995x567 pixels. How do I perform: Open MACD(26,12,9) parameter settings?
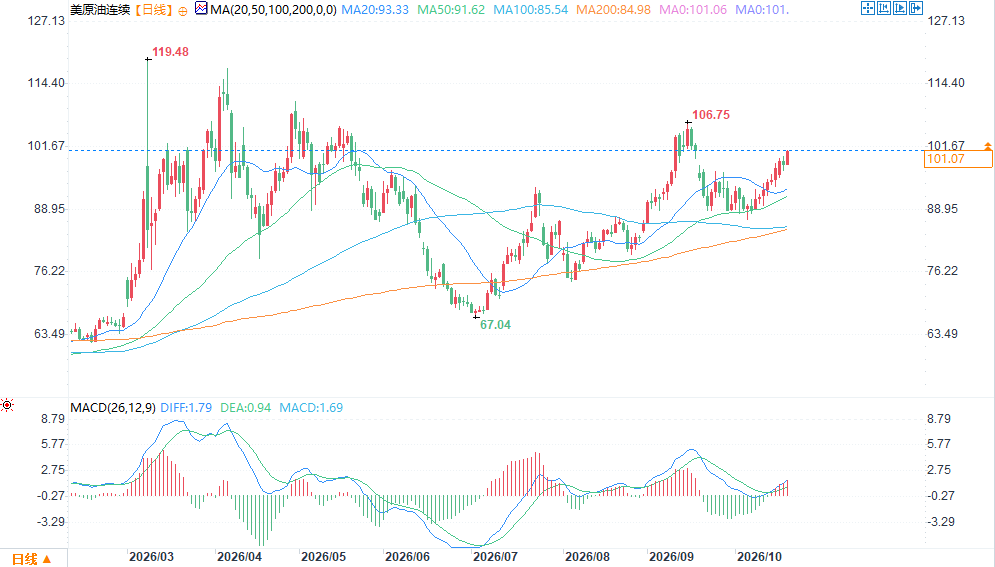113,408
